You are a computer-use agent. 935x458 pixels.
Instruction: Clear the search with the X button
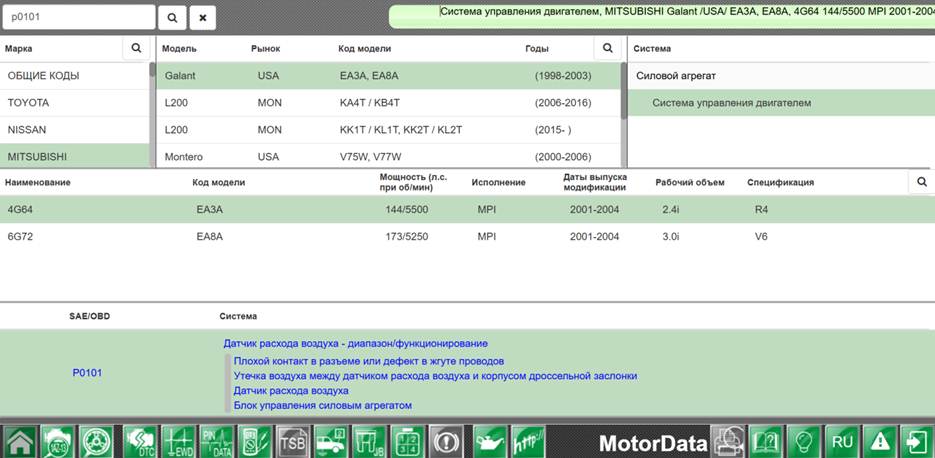(203, 17)
